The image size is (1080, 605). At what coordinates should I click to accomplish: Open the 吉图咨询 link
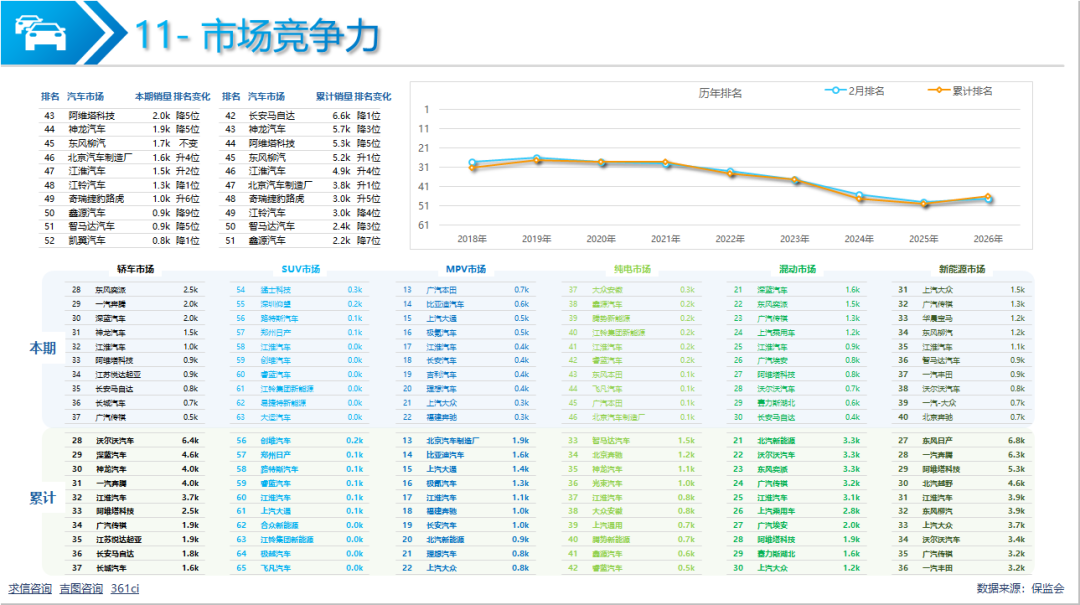tap(81, 589)
